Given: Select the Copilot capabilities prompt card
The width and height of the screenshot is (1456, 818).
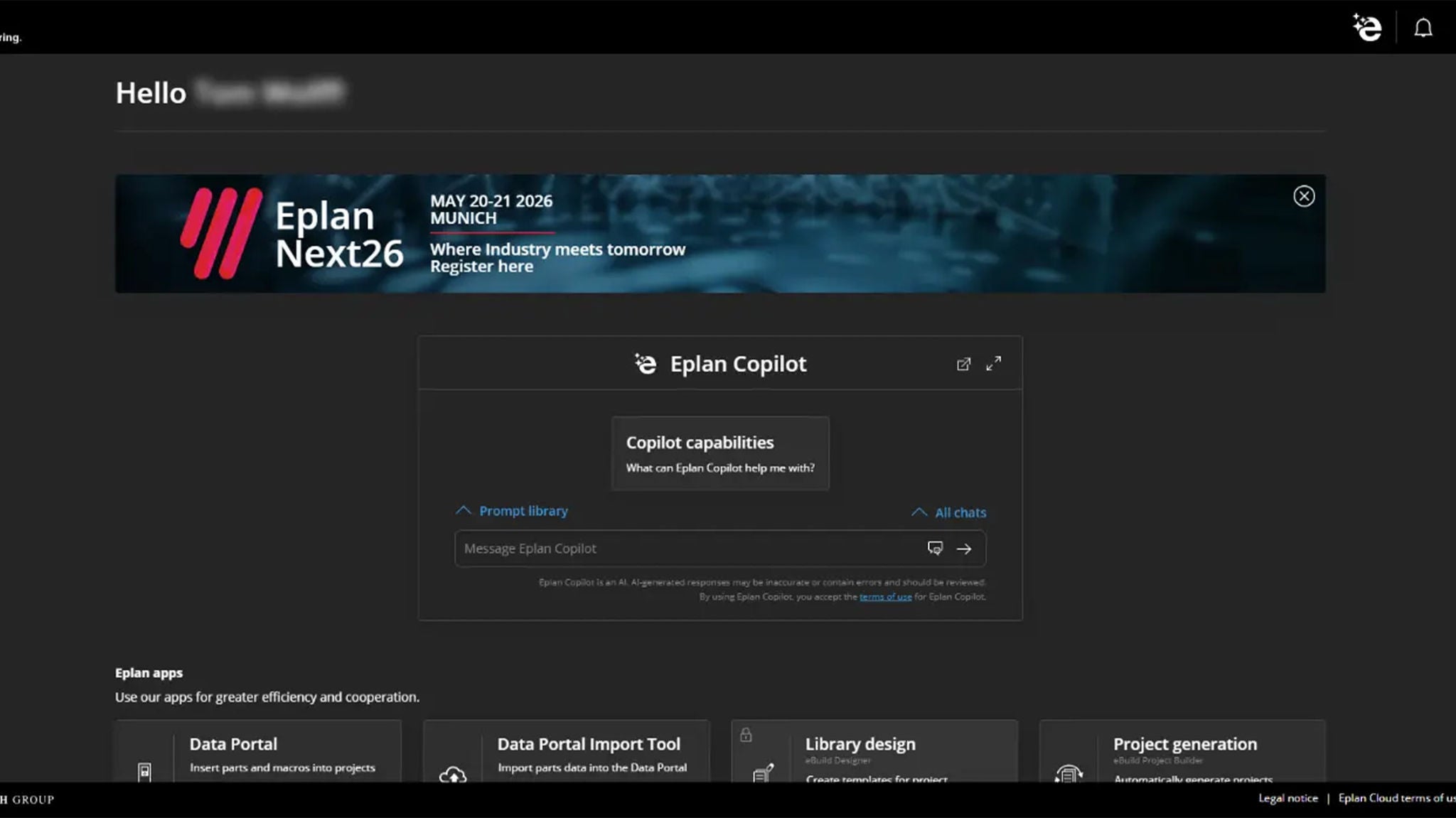Looking at the screenshot, I should (720, 453).
